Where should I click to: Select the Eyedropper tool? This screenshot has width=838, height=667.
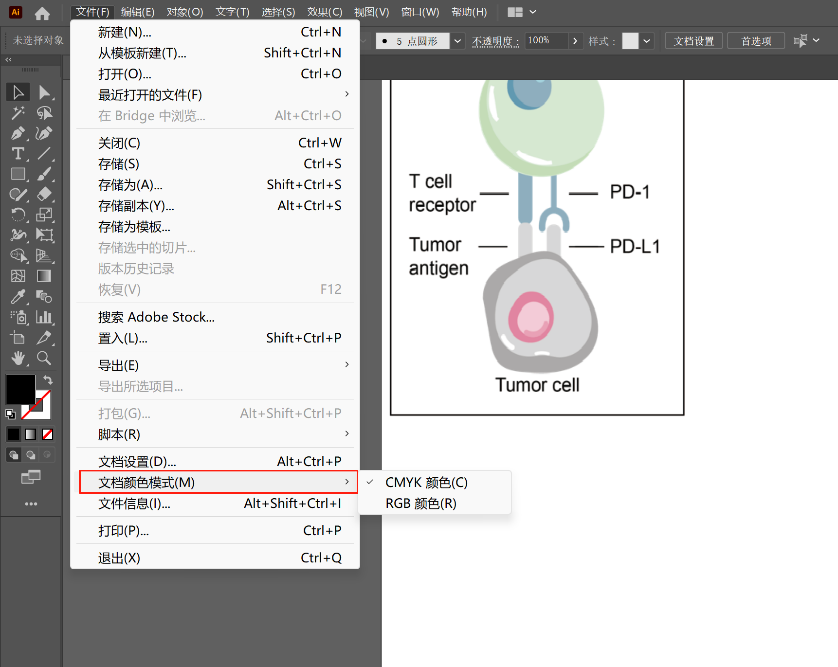18,297
